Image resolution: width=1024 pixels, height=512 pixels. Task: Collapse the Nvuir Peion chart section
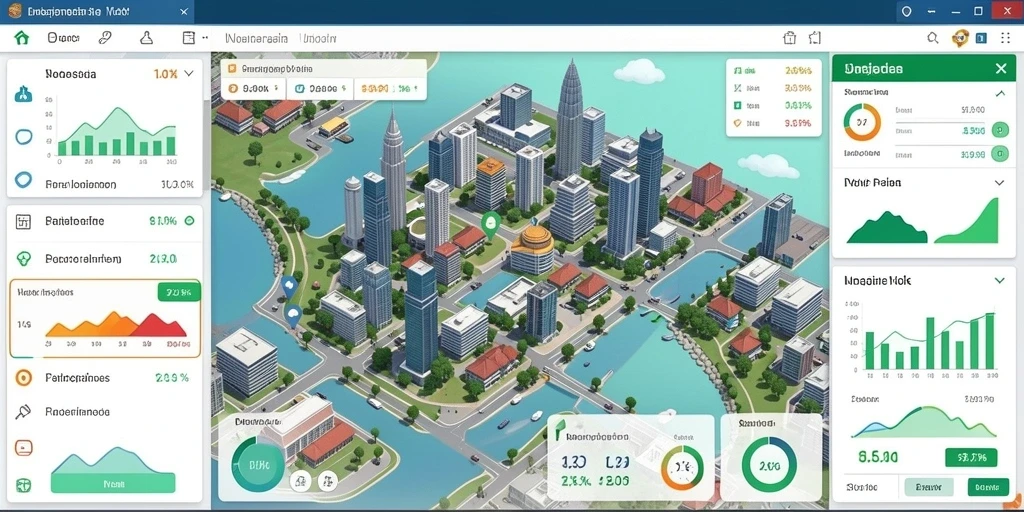999,183
